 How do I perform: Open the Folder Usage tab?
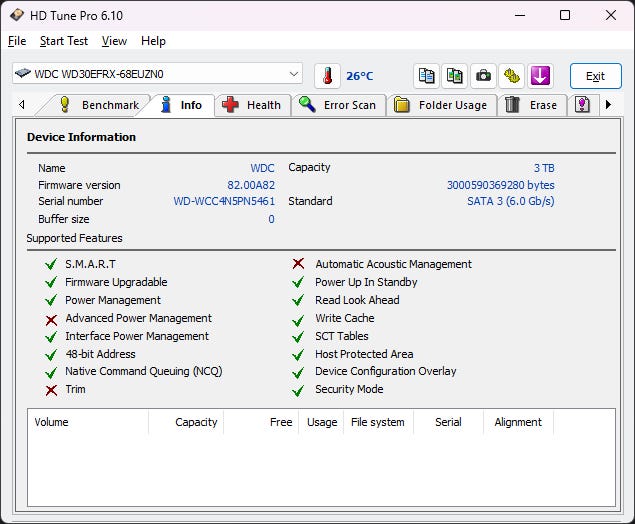(441, 105)
